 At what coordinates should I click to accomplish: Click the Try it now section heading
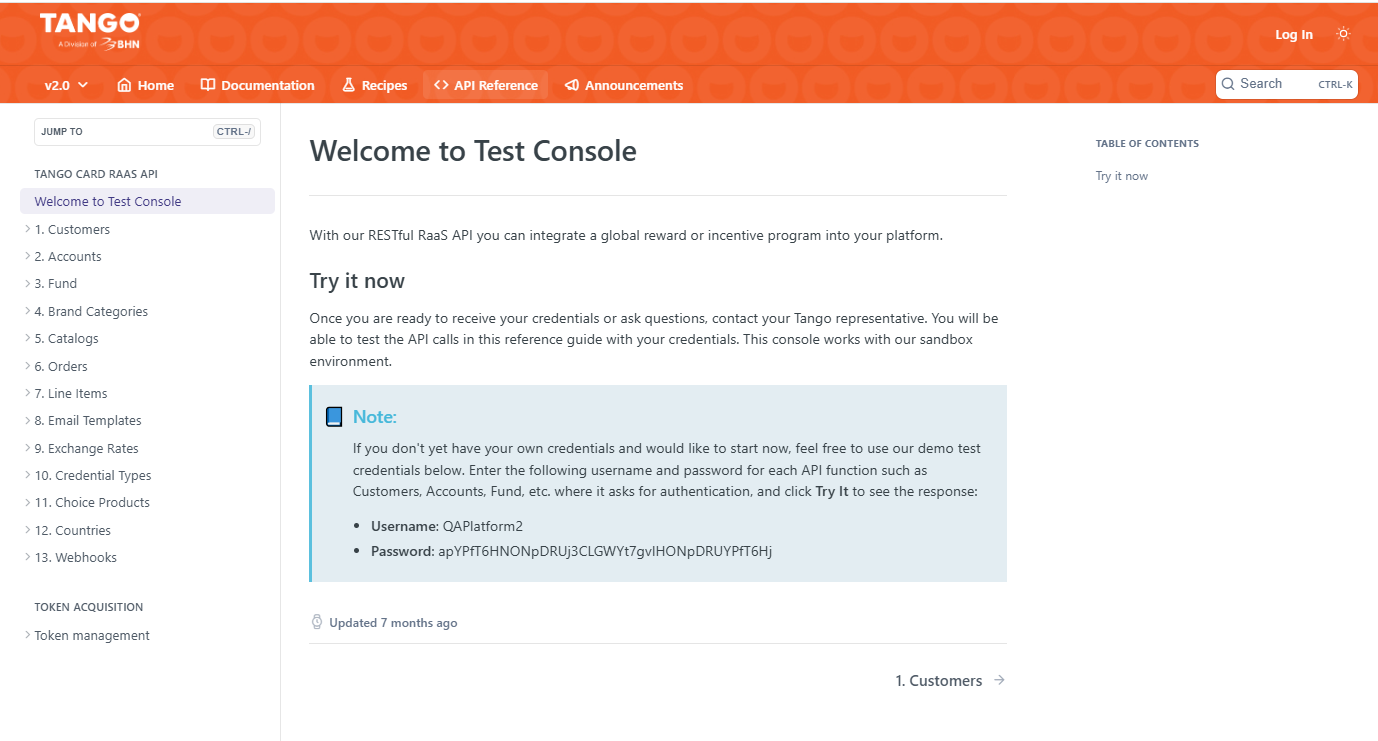357,280
